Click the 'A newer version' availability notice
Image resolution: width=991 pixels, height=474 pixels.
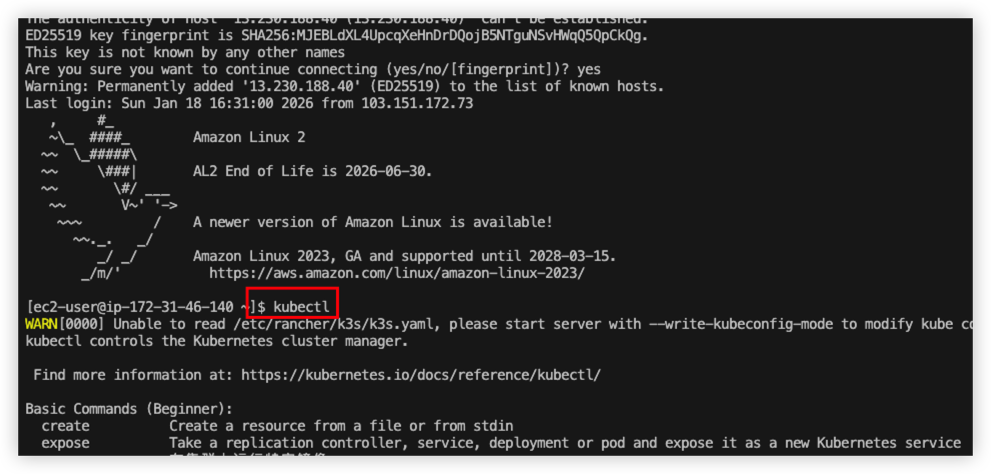point(372,221)
